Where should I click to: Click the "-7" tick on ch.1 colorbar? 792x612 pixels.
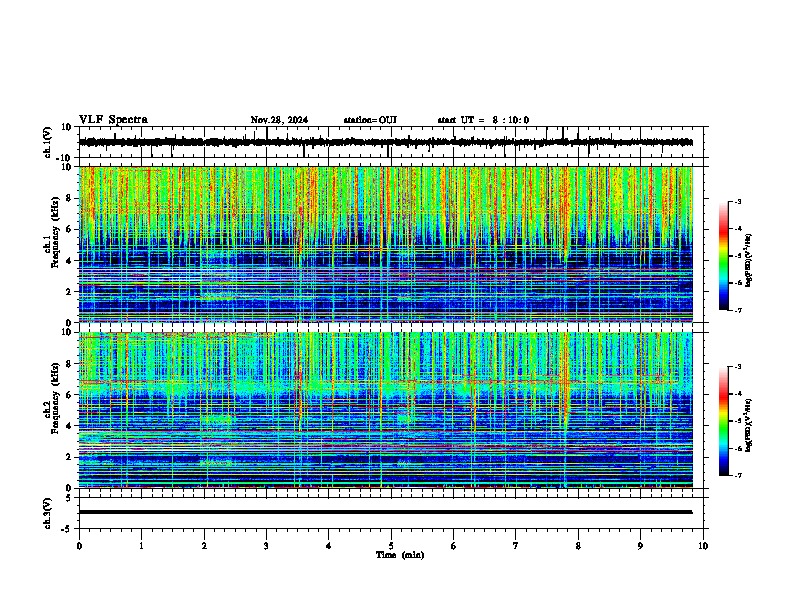point(738,310)
